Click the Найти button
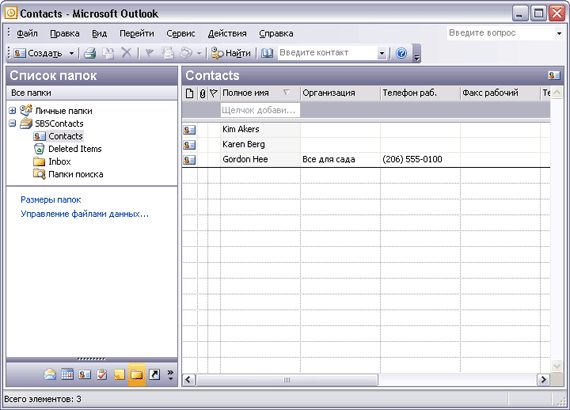The image size is (570, 410). tap(231, 53)
